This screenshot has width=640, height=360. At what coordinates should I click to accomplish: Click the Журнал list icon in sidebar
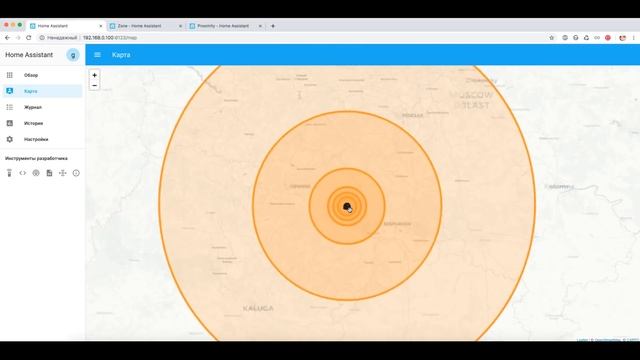(x=9, y=107)
